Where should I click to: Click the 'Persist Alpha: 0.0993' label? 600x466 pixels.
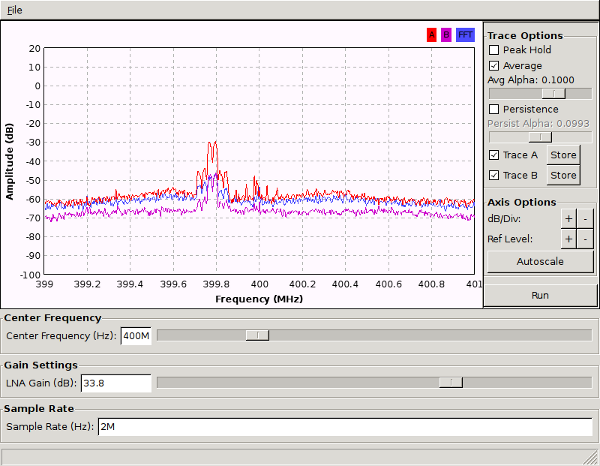(x=538, y=124)
